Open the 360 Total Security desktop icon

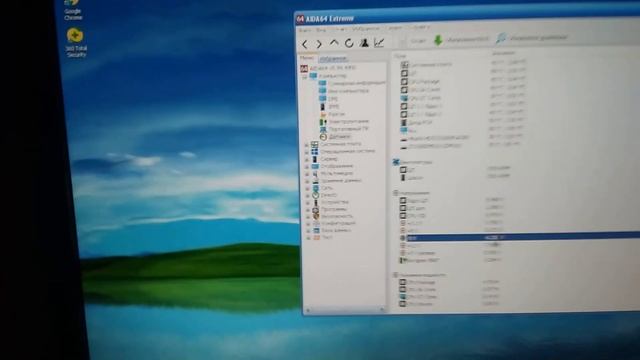click(76, 42)
